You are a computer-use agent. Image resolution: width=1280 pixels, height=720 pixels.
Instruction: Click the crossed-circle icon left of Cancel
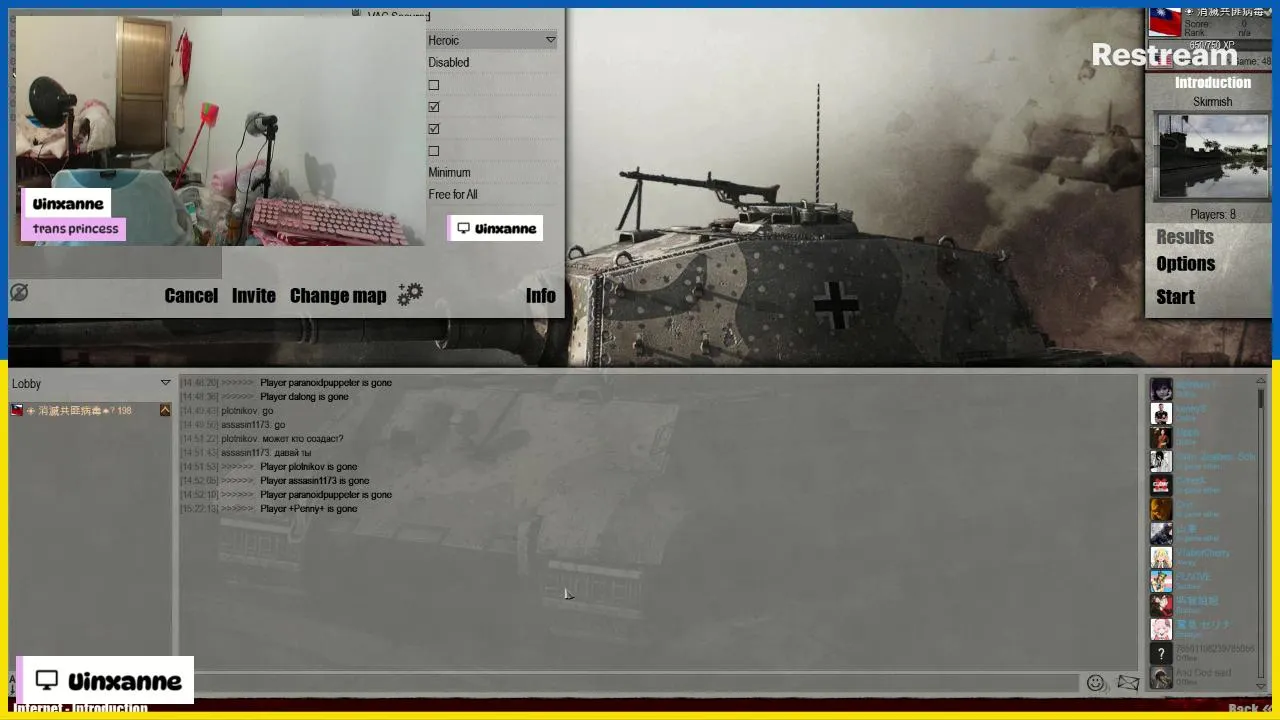click(19, 292)
